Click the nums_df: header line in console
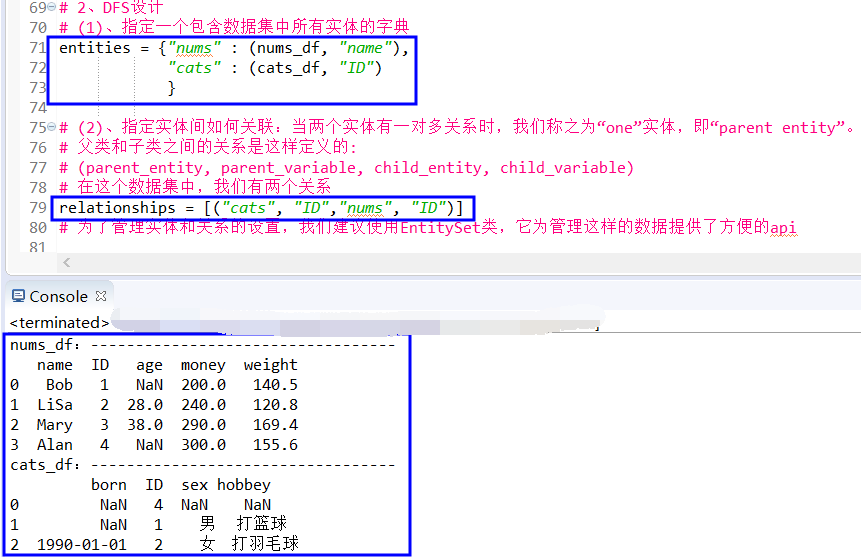This screenshot has width=861, height=557. pos(203,345)
